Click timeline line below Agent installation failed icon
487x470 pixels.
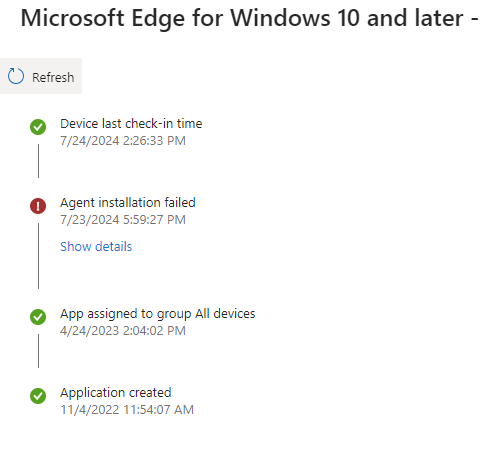pyautogui.click(x=38, y=256)
